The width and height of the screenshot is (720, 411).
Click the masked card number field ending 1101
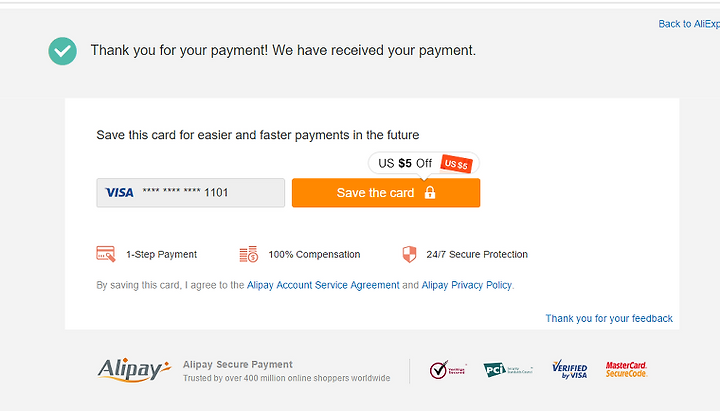pyautogui.click(x=191, y=193)
